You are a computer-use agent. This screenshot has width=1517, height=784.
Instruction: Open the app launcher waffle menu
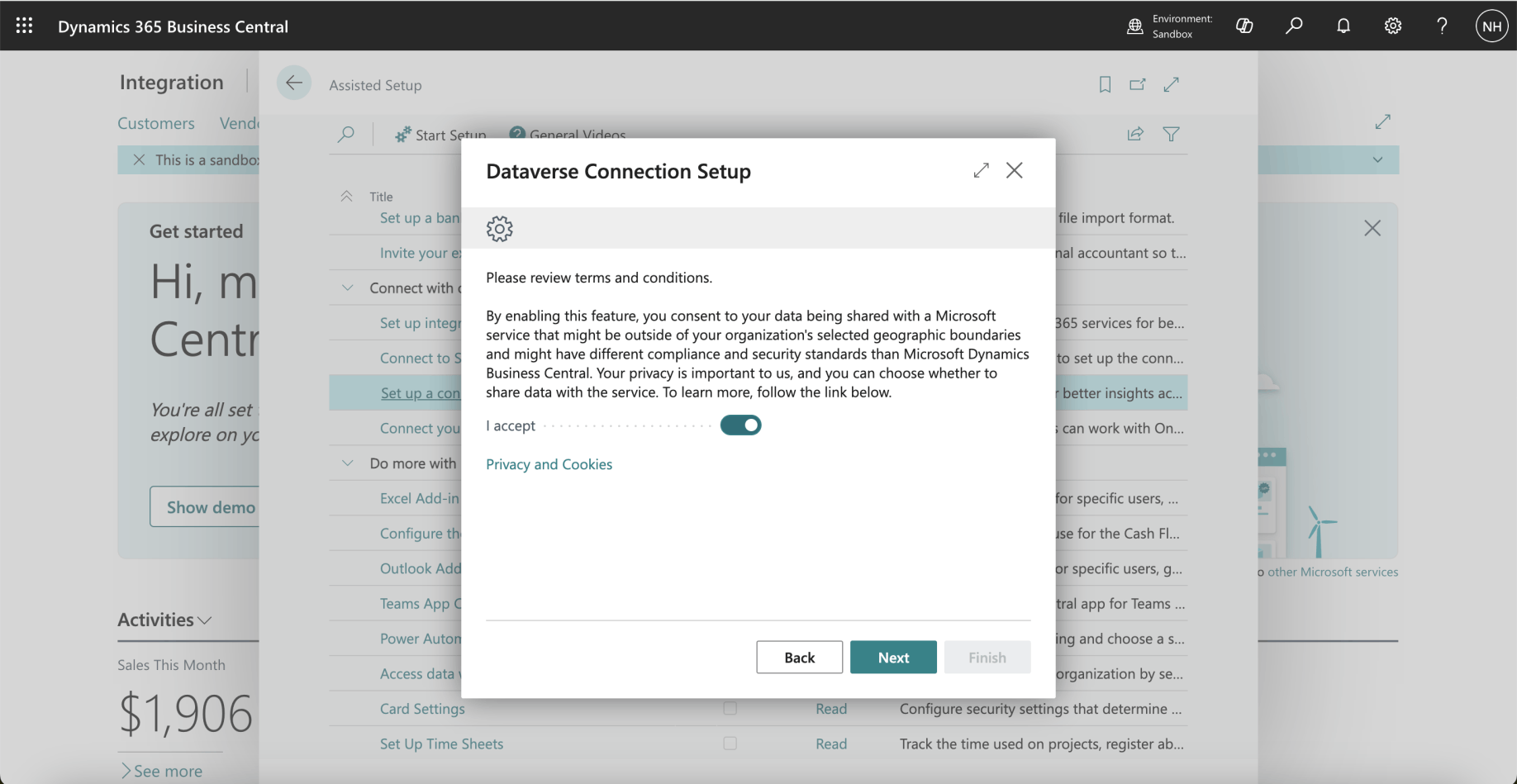click(24, 26)
